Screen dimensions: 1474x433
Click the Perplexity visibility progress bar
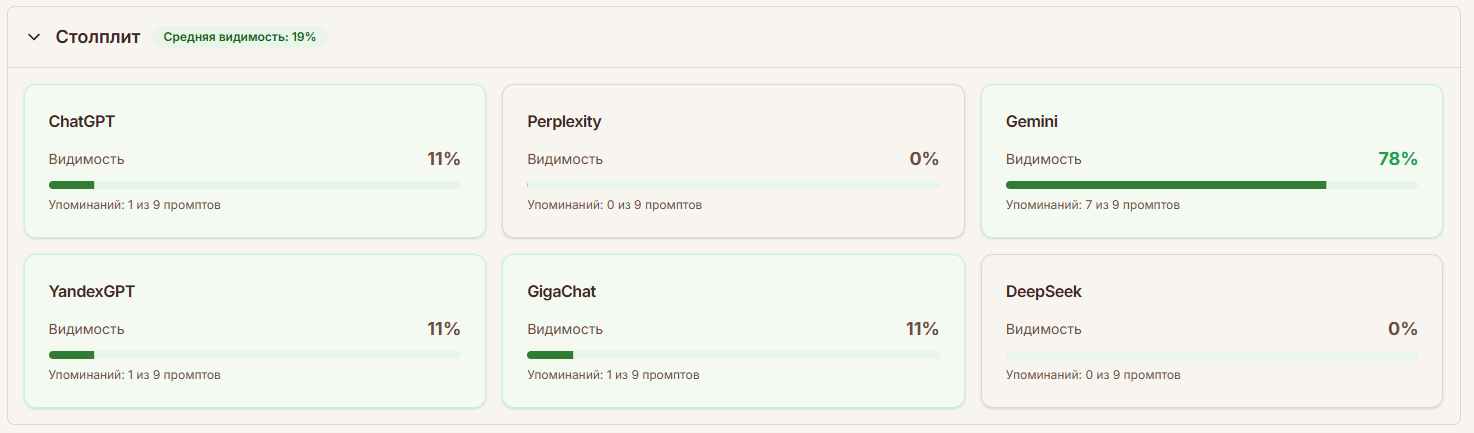(x=733, y=185)
